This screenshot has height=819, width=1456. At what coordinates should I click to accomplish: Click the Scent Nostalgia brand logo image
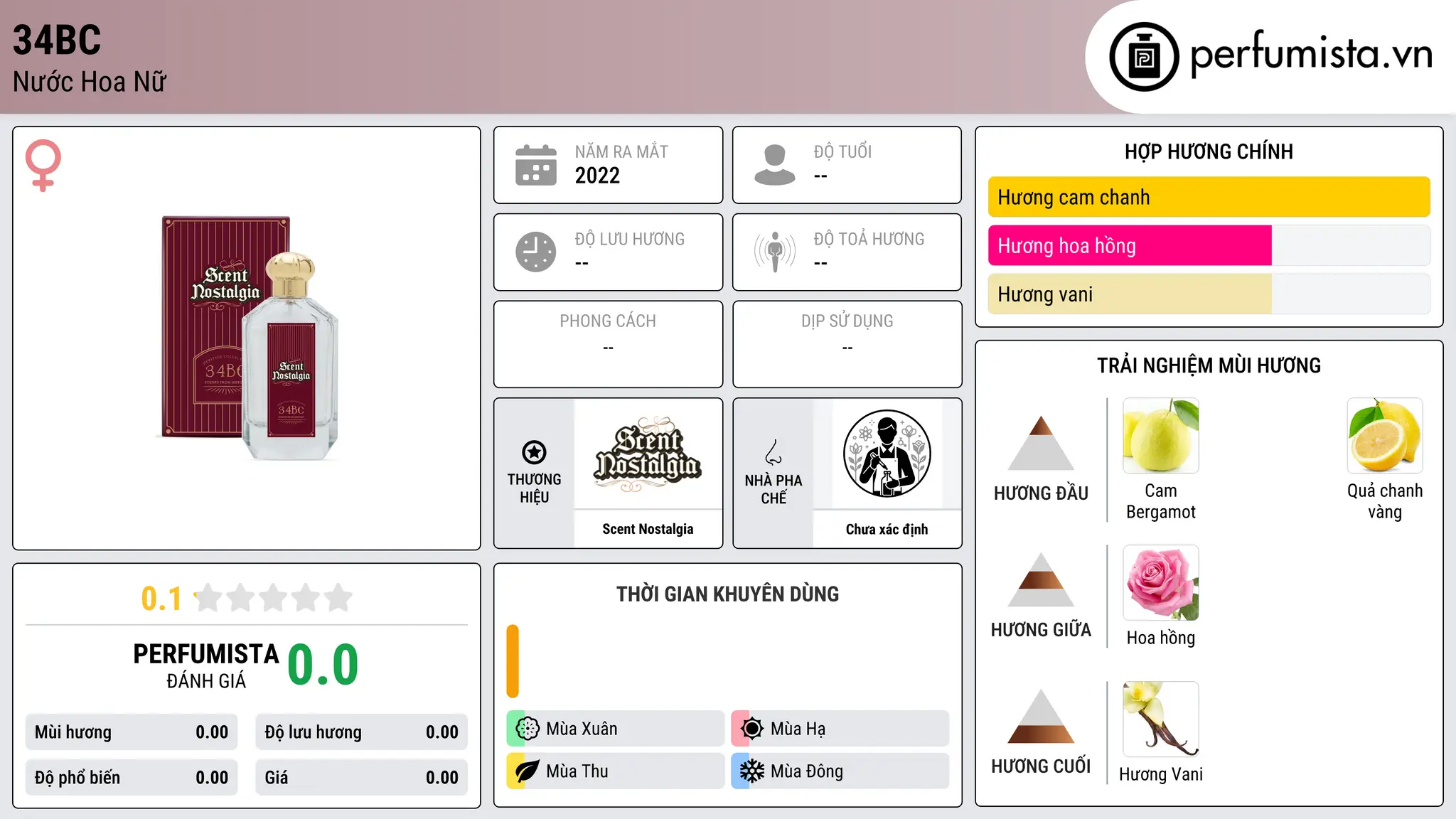click(648, 454)
